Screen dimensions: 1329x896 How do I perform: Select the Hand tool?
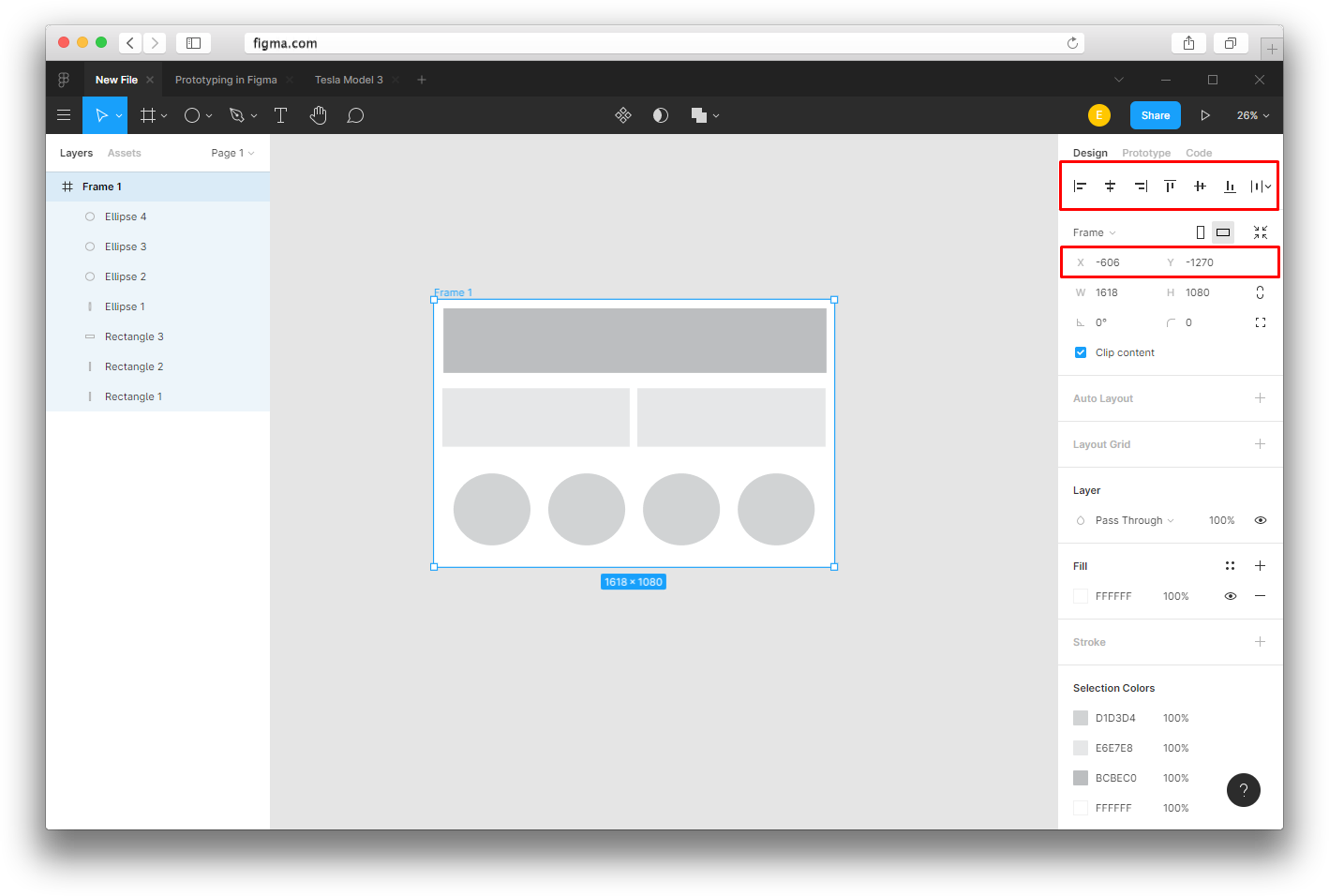[x=319, y=115]
